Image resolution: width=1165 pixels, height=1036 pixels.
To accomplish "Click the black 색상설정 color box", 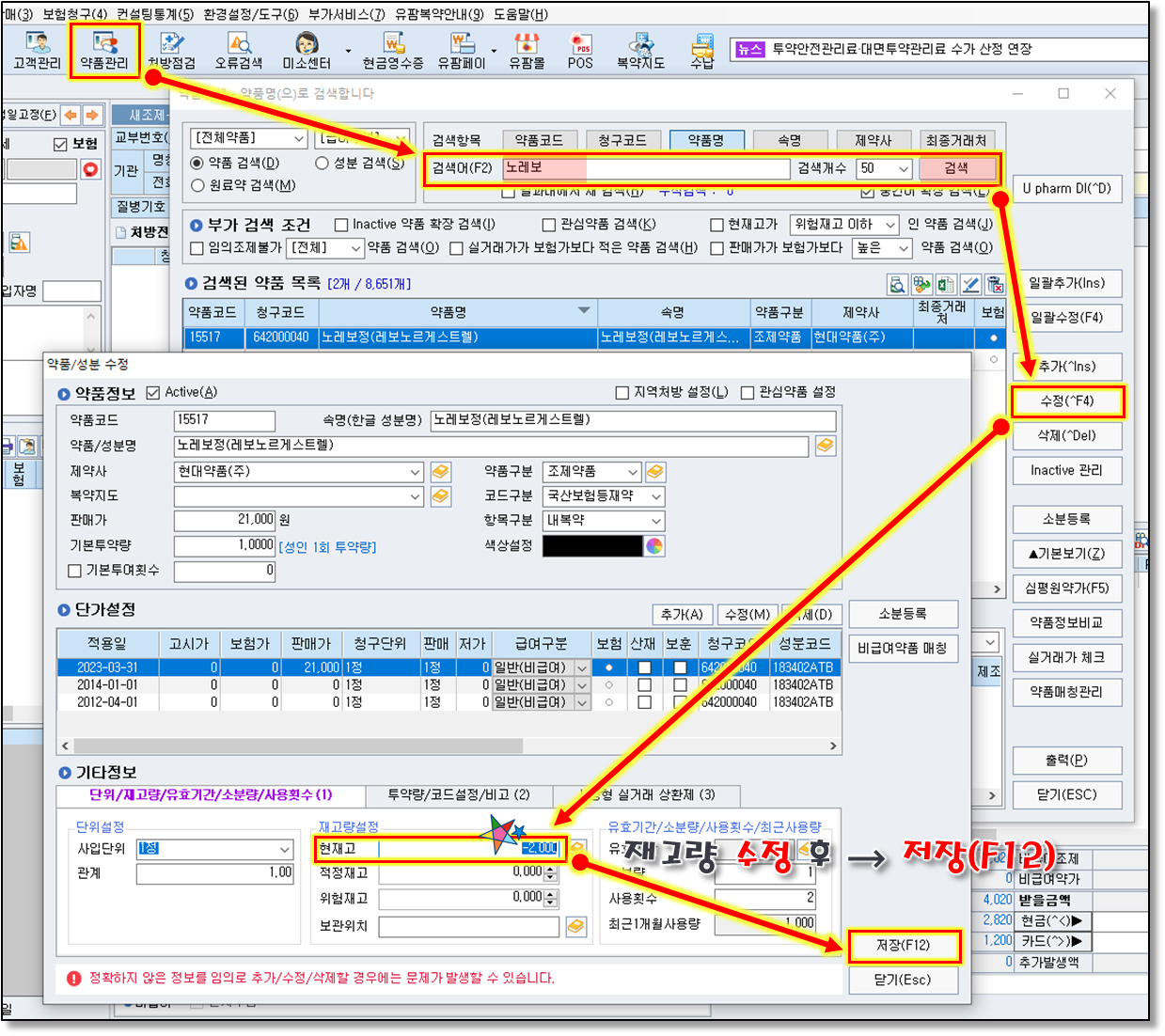I will 592,545.
